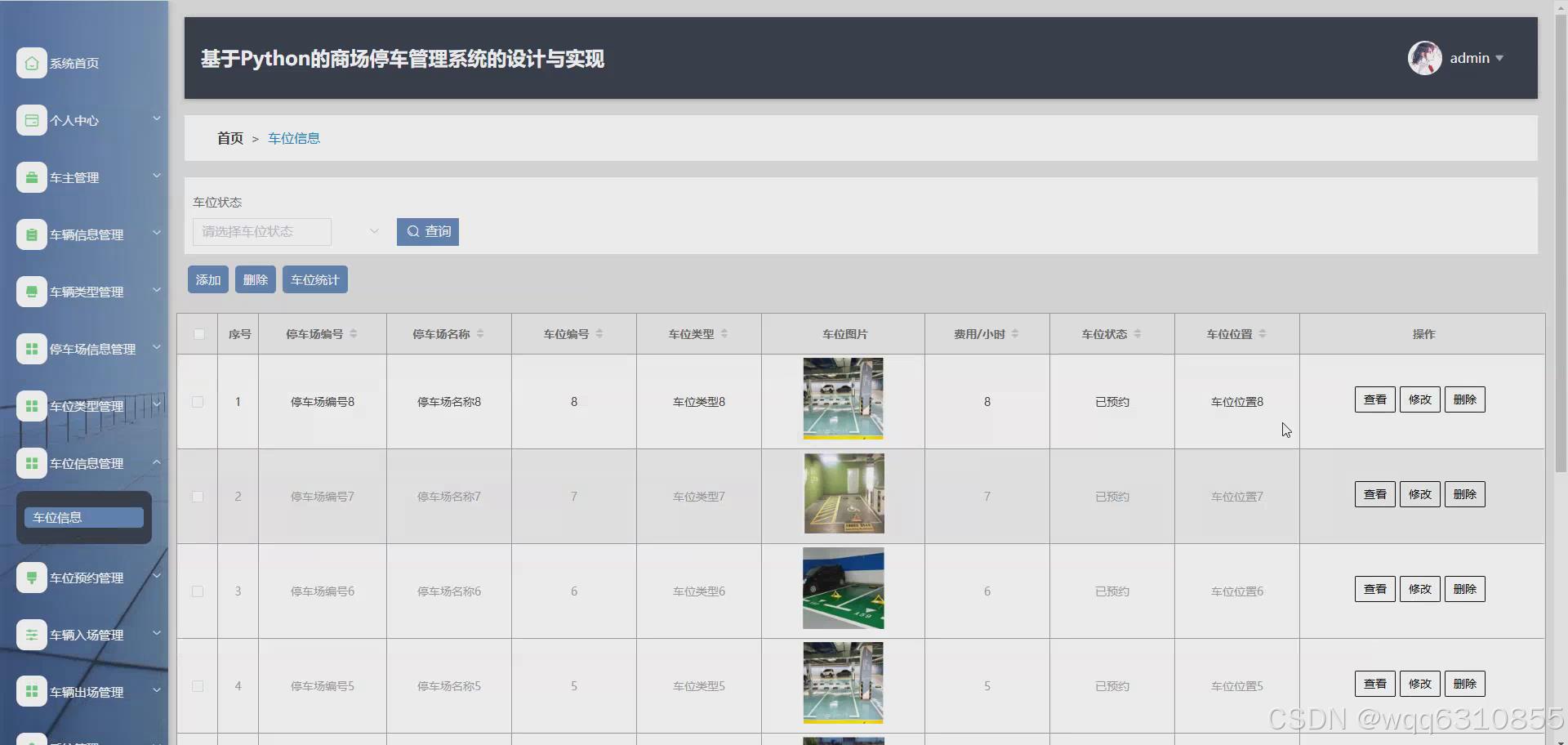The height and width of the screenshot is (745, 1568).
Task: Click the 车位信息管理 grid icon
Action: point(31,463)
